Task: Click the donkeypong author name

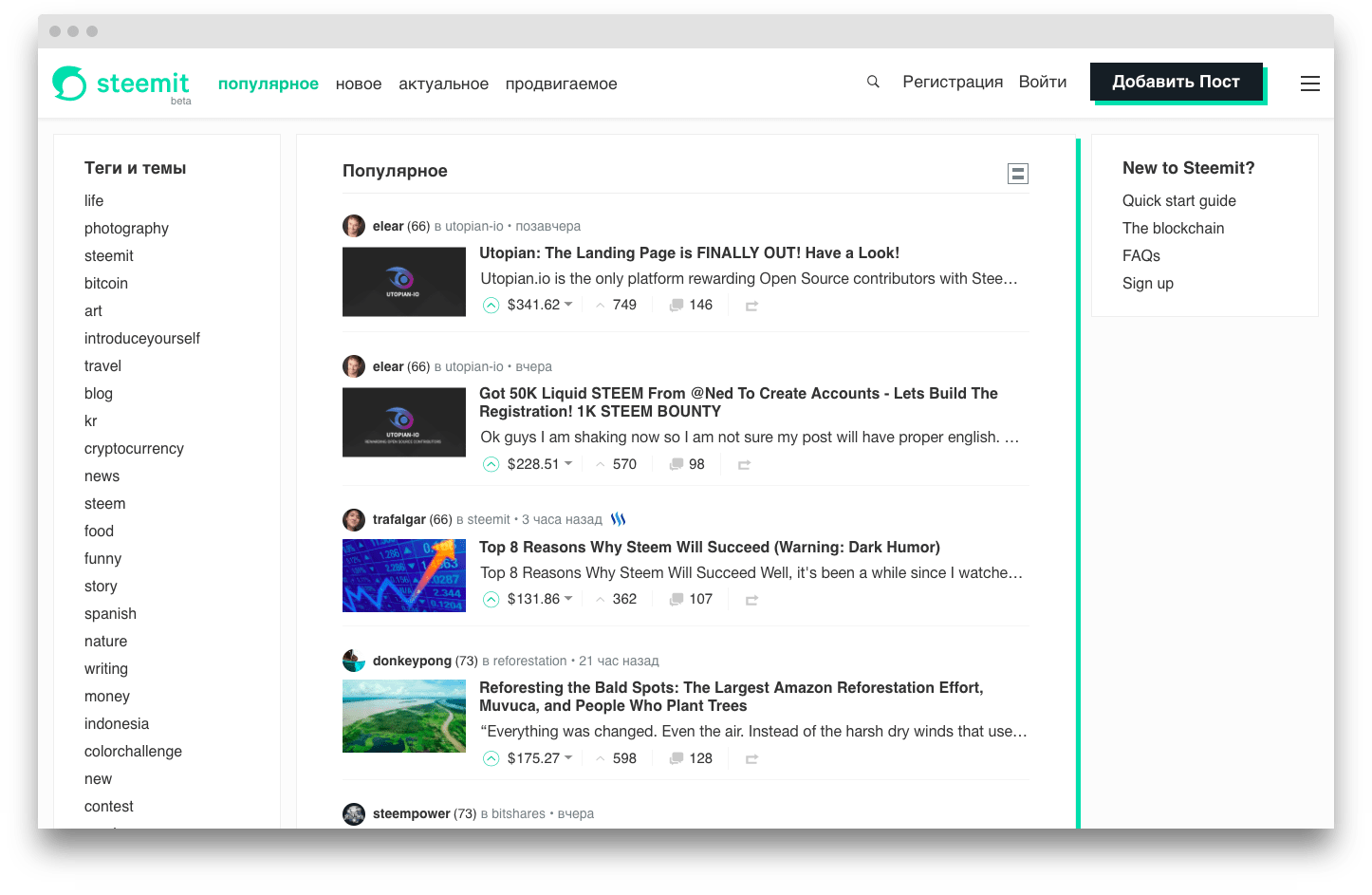Action: tap(412, 661)
